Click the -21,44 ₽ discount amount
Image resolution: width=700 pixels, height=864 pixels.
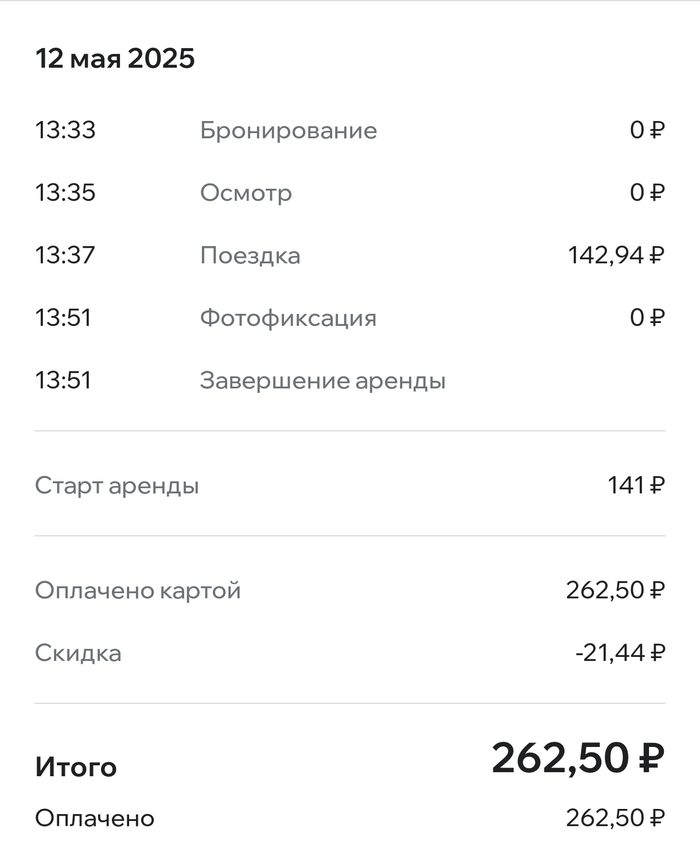620,654
